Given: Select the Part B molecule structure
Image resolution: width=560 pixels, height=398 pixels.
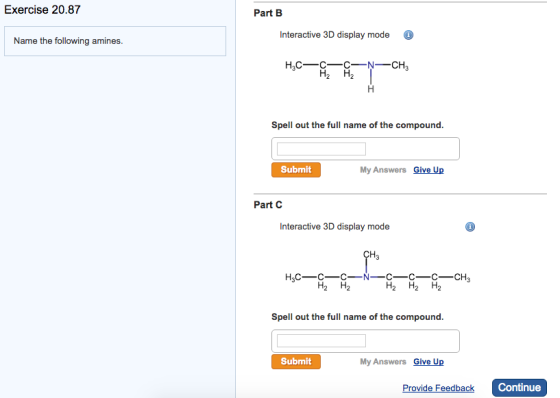Looking at the screenshot, I should tap(347, 76).
